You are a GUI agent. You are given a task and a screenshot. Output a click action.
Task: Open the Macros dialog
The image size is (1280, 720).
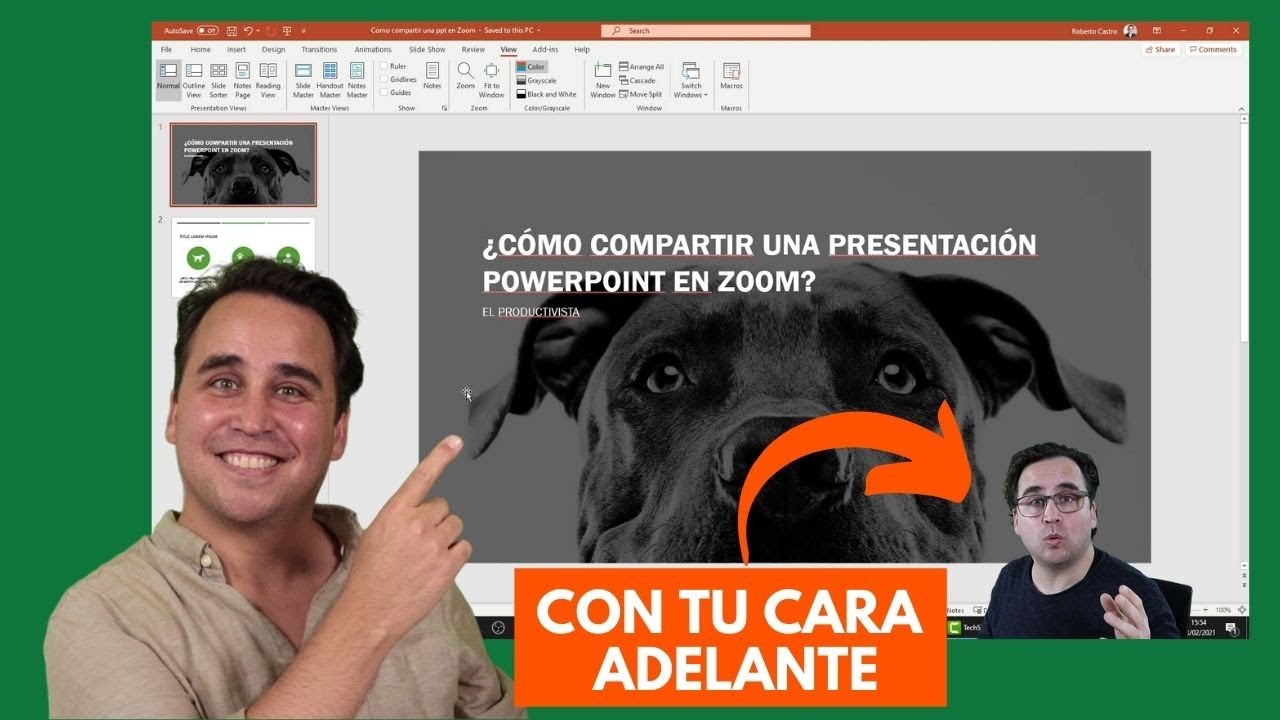pos(731,76)
